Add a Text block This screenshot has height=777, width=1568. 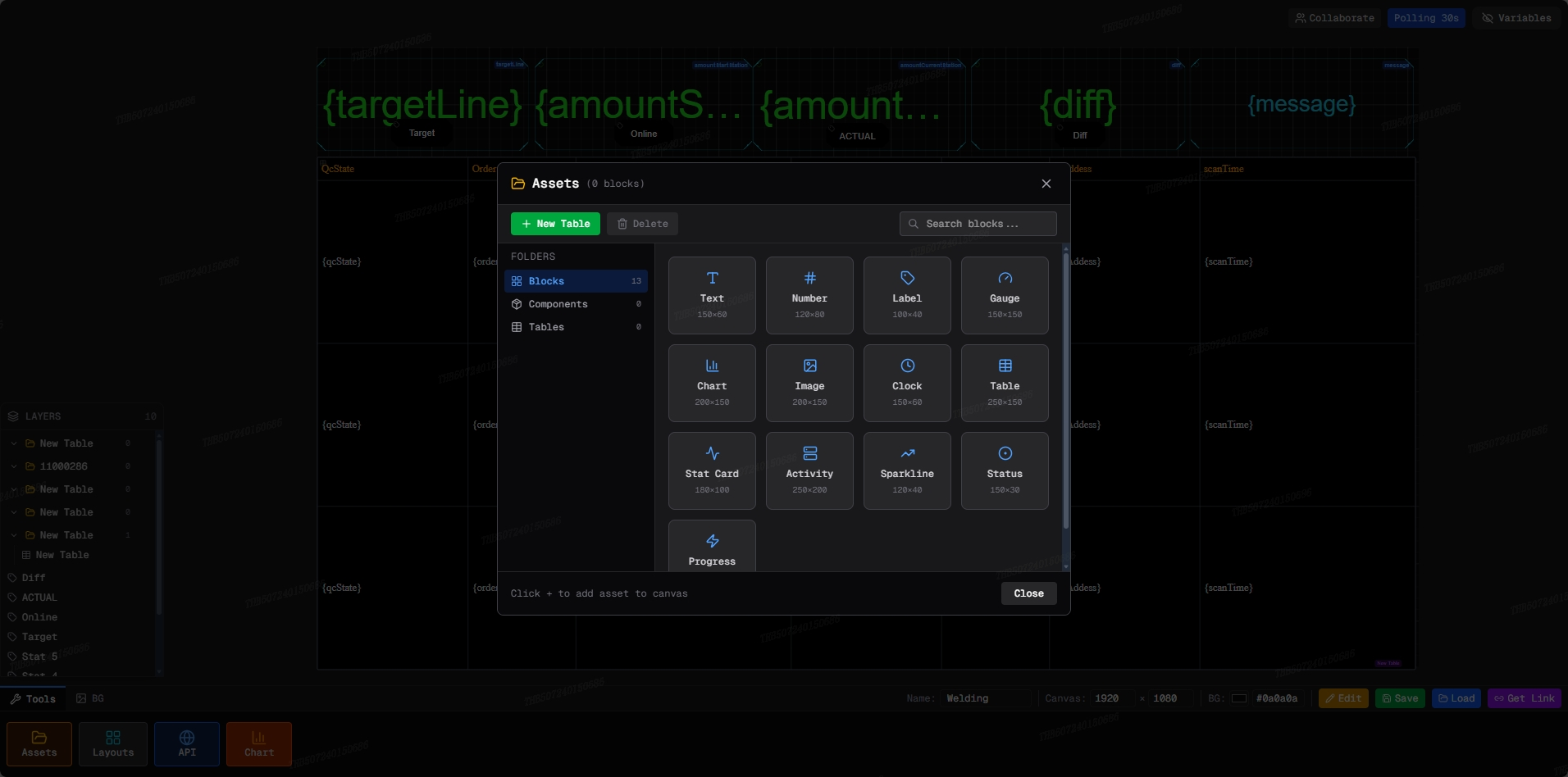[x=712, y=295]
